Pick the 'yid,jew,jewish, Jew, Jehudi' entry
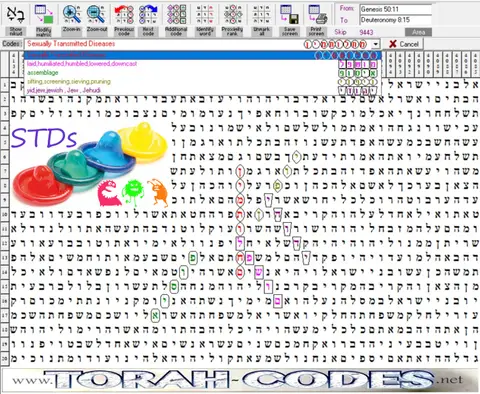This screenshot has width=480, height=394. (203, 90)
